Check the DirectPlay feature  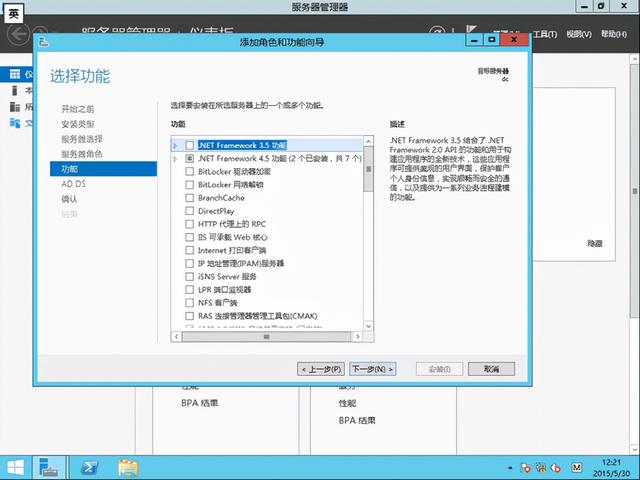pyautogui.click(x=189, y=211)
